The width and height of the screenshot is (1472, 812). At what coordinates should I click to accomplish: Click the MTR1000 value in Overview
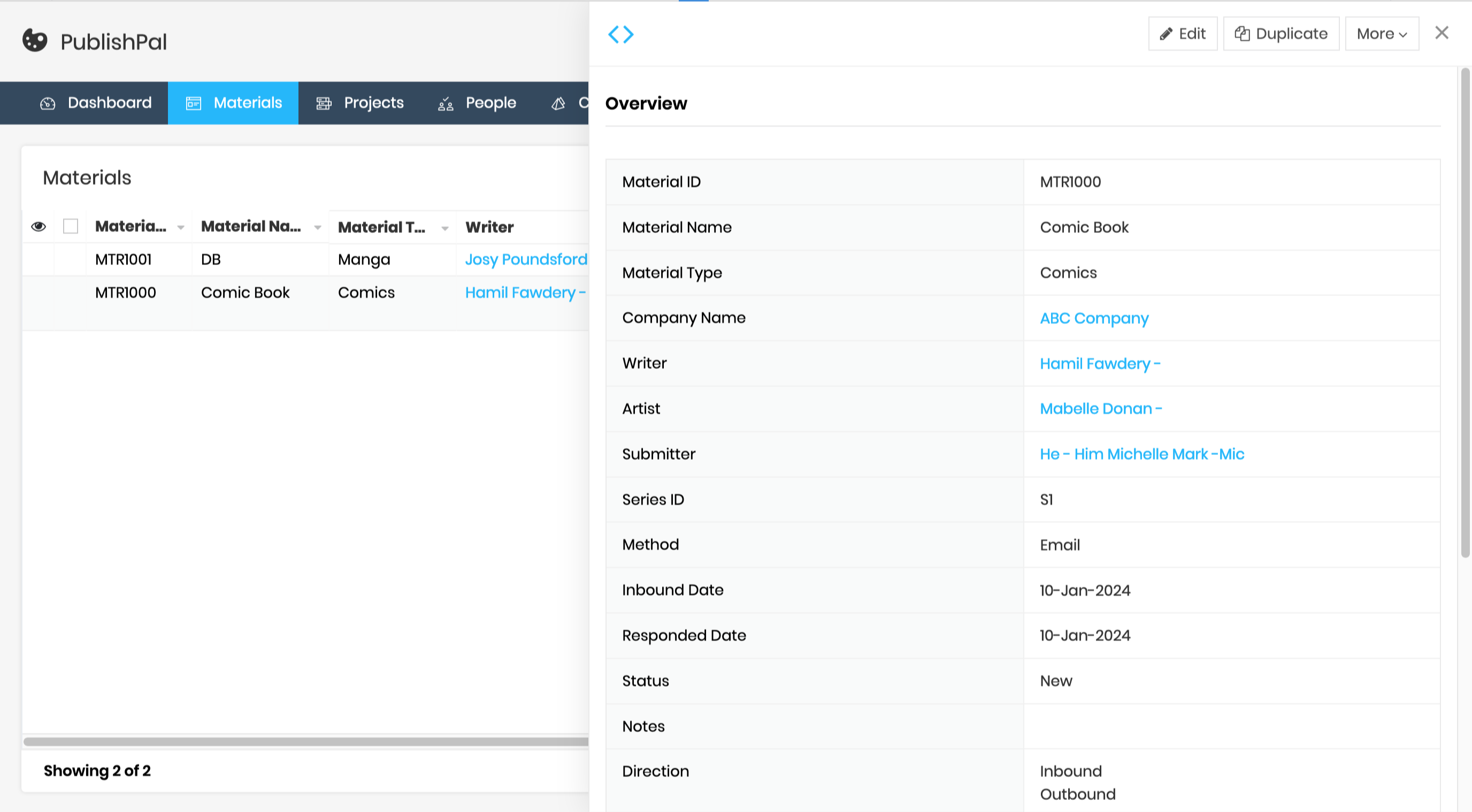(x=1070, y=182)
